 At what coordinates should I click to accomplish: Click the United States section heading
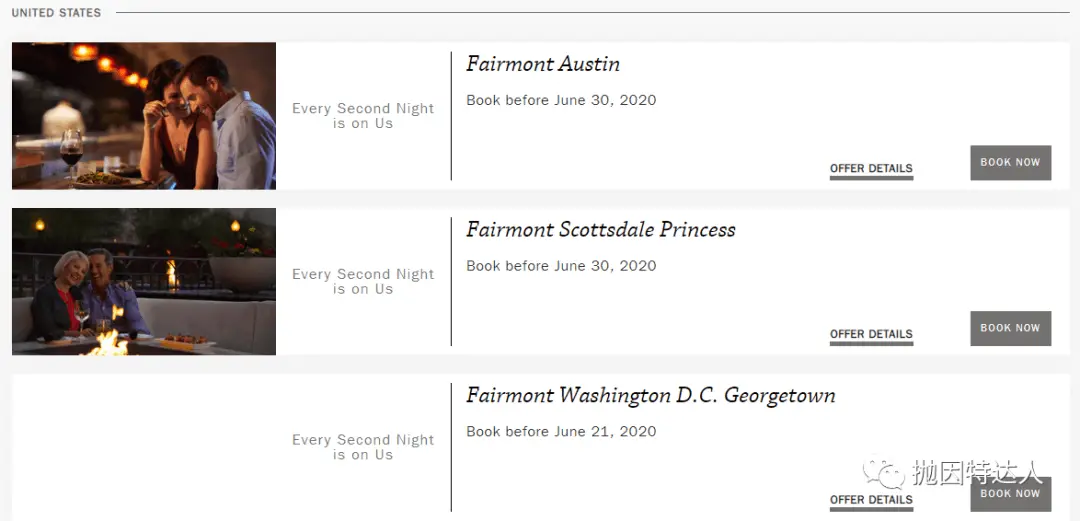point(56,12)
